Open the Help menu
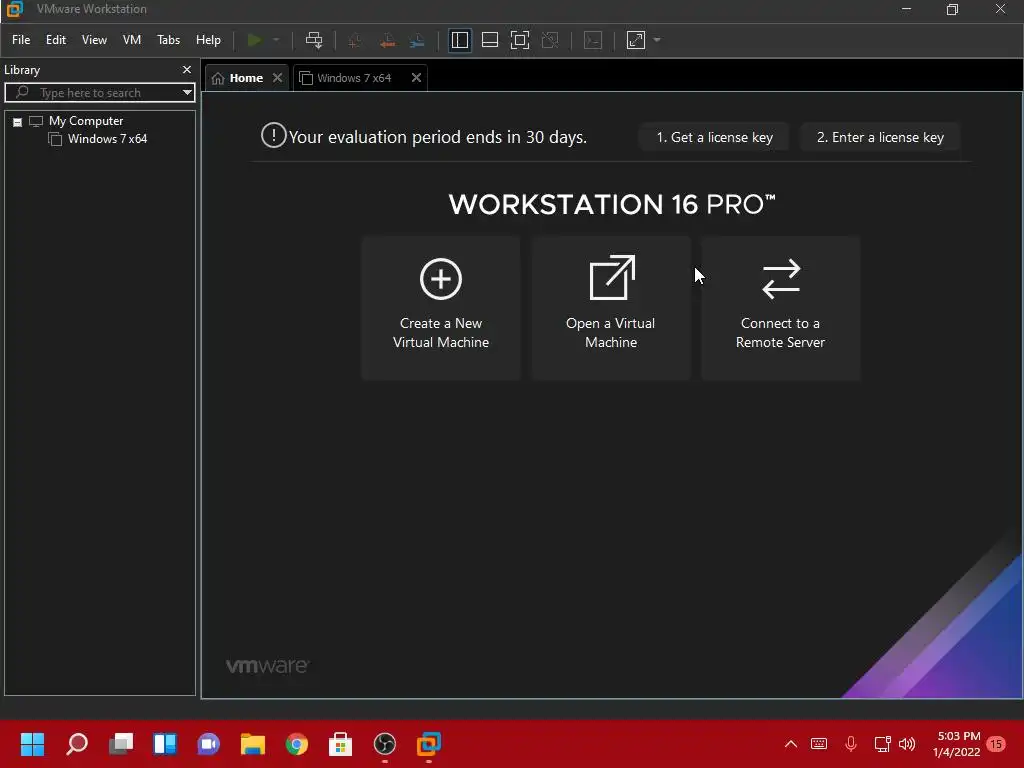 tap(208, 40)
